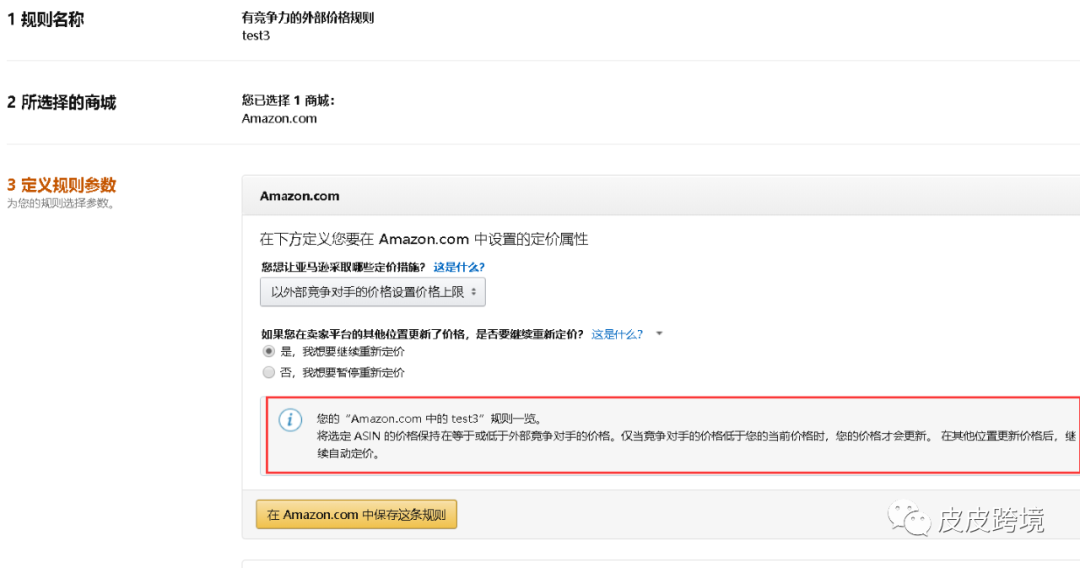
Task: Select '是,我想要继续重新定价' radio button
Action: tap(268, 352)
